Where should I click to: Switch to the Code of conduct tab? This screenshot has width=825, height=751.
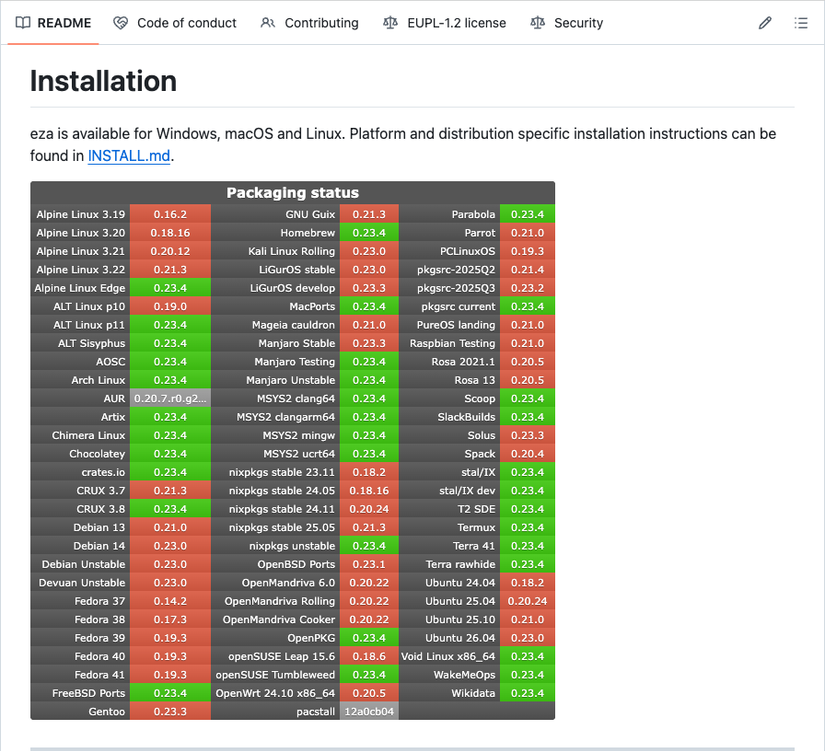tap(175, 22)
